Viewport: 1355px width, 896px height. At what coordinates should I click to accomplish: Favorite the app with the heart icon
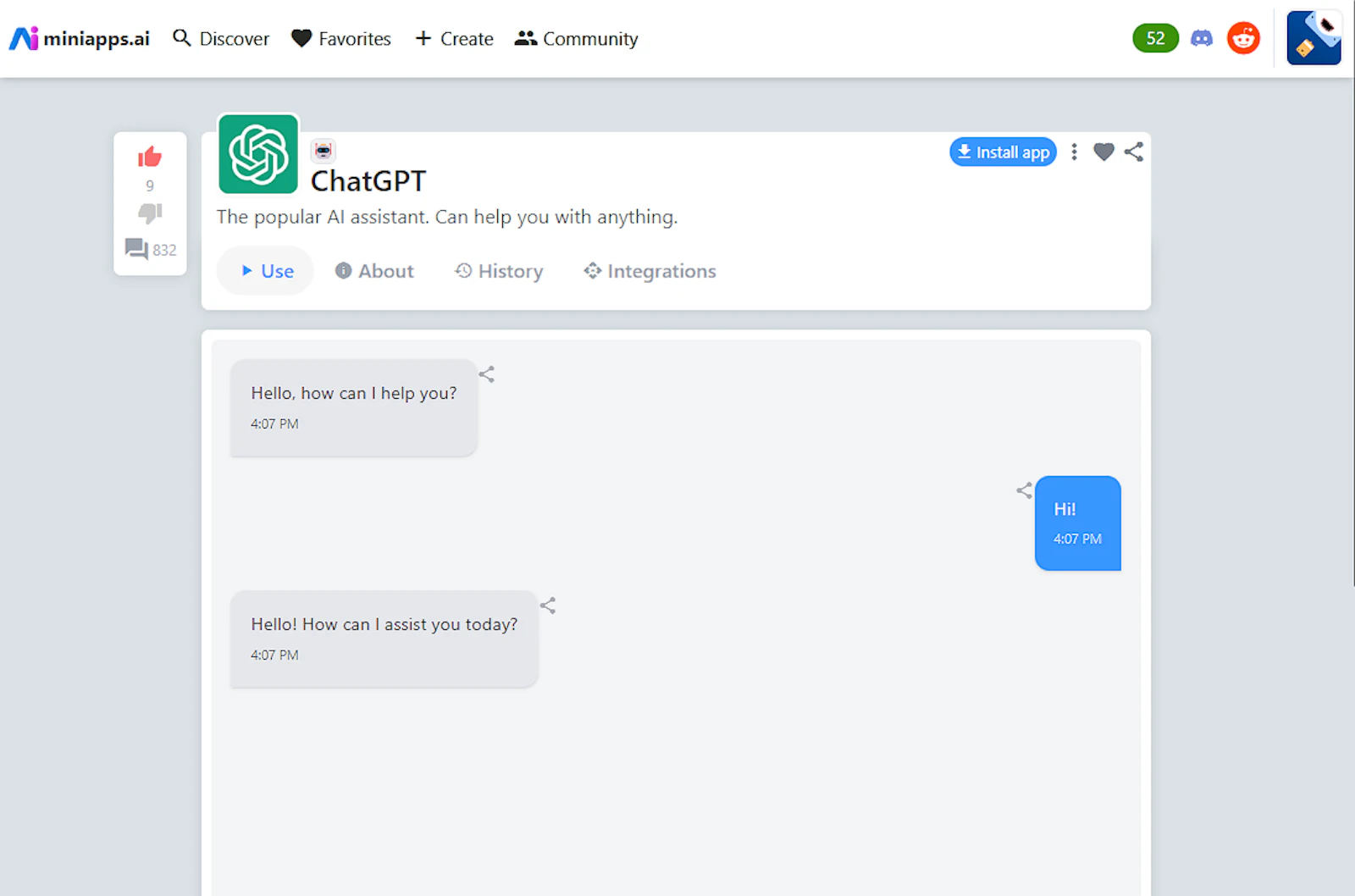pos(1103,152)
